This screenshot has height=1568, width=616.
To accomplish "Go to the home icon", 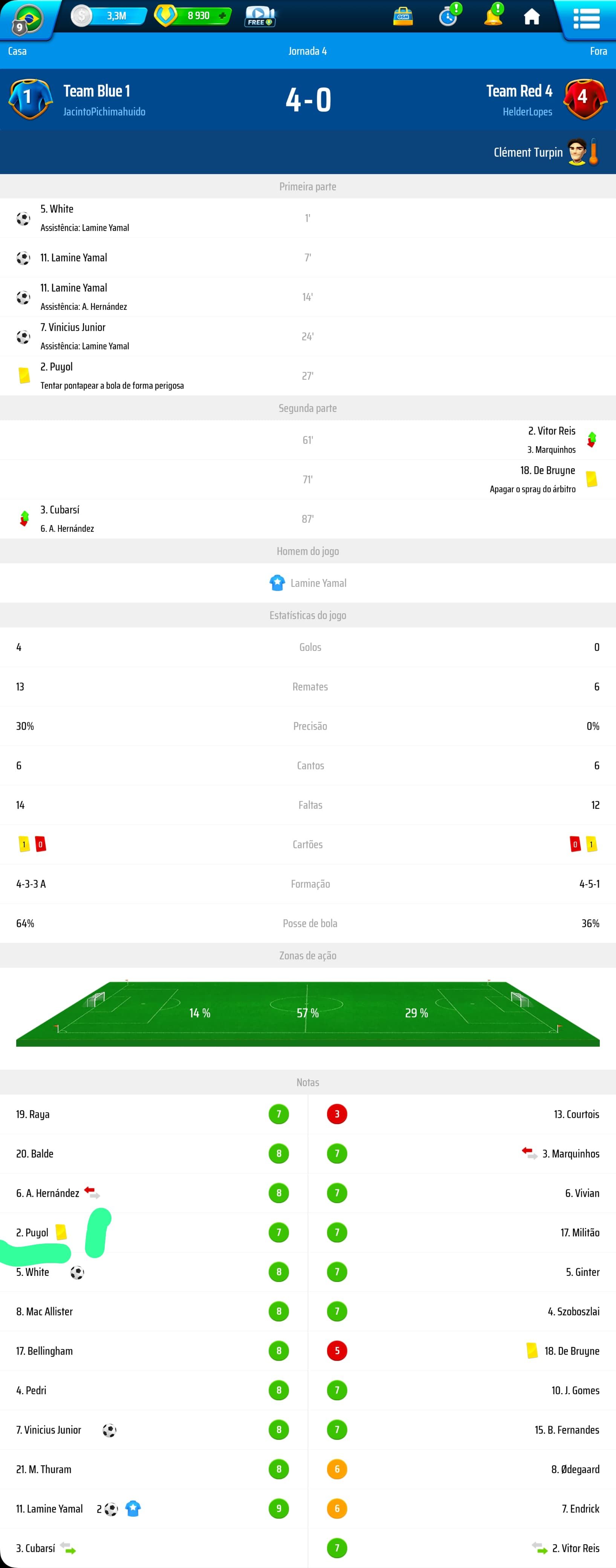I will (x=531, y=17).
